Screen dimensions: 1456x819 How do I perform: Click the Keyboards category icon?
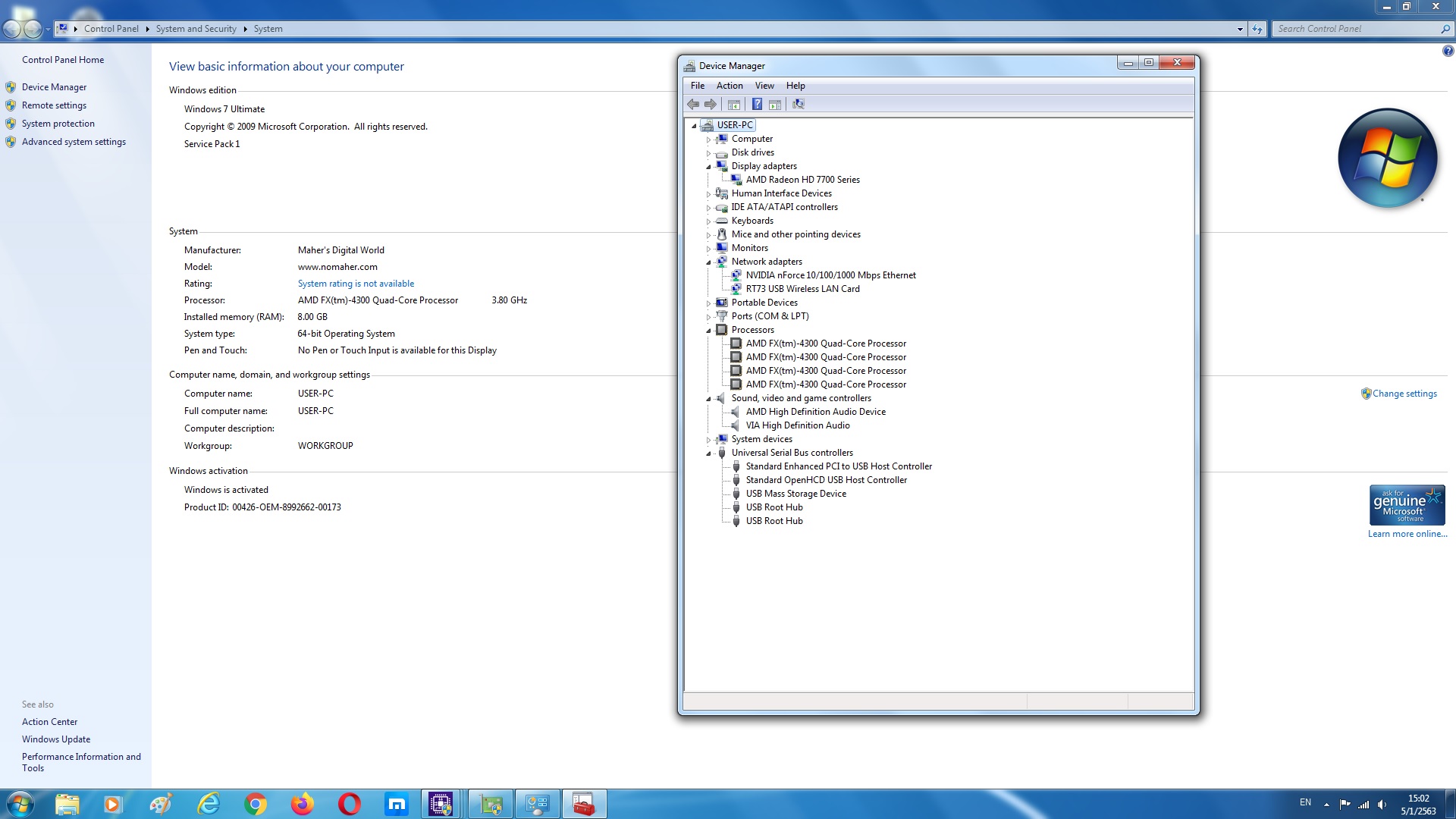point(722,221)
